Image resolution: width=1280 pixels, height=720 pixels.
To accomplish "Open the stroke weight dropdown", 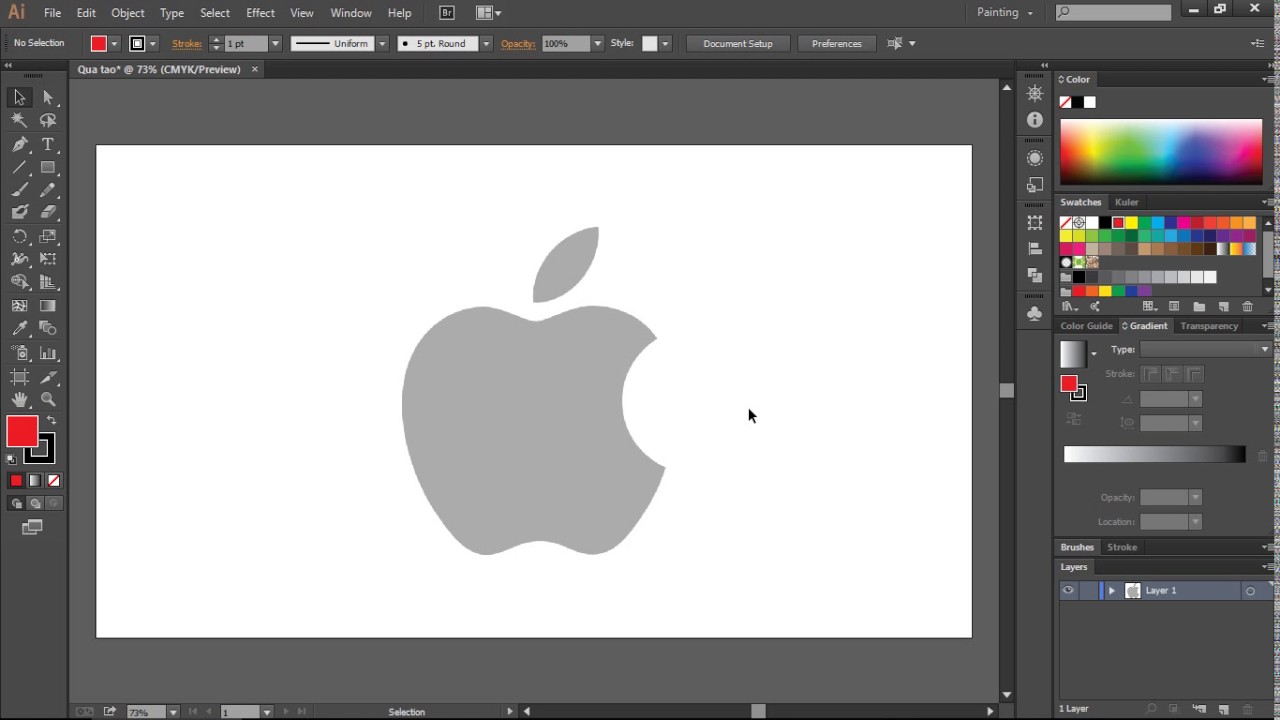I will [x=275, y=44].
